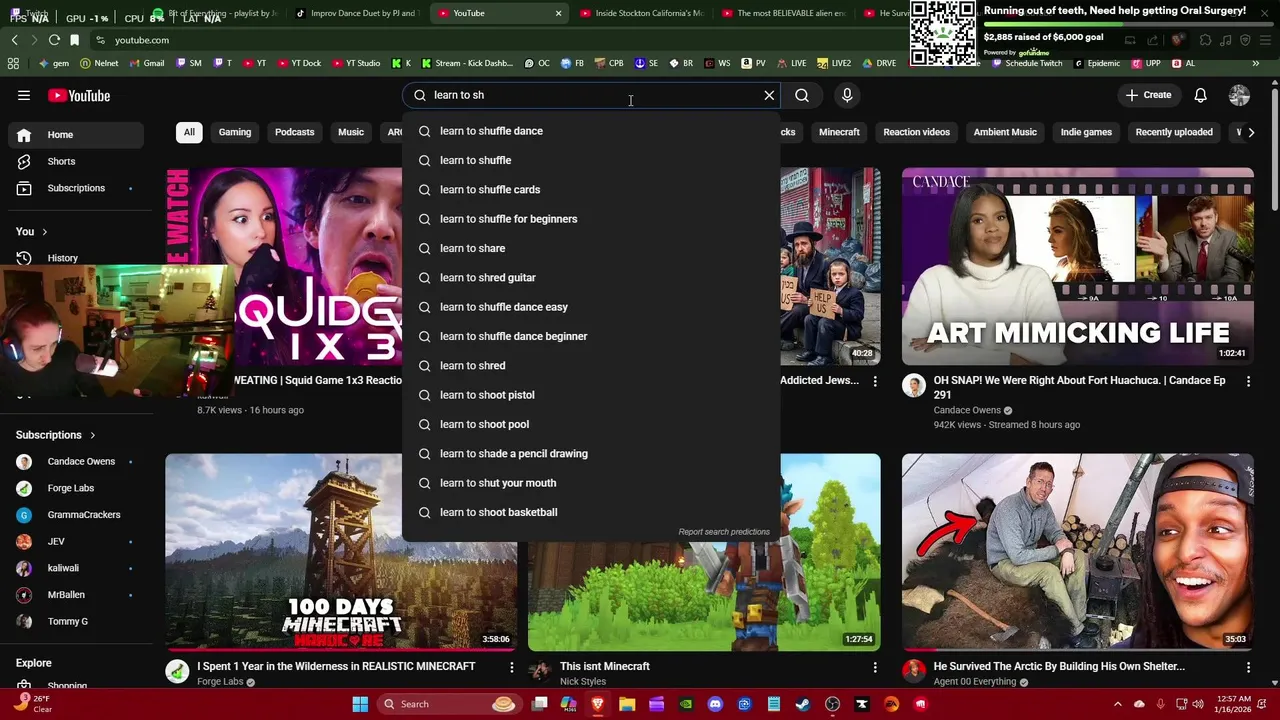The image size is (1280, 720).
Task: Pick 'learn to shoot pistol' suggestion
Action: tap(590, 395)
